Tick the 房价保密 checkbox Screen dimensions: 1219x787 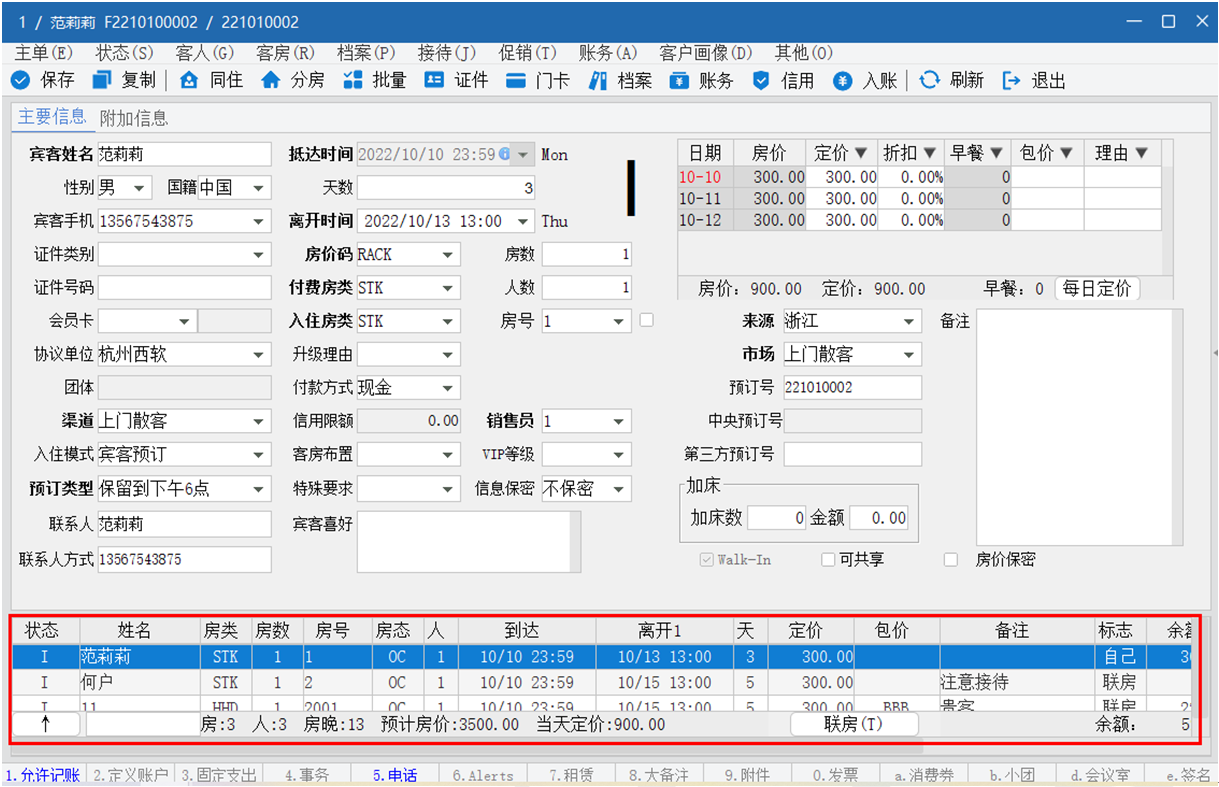951,560
